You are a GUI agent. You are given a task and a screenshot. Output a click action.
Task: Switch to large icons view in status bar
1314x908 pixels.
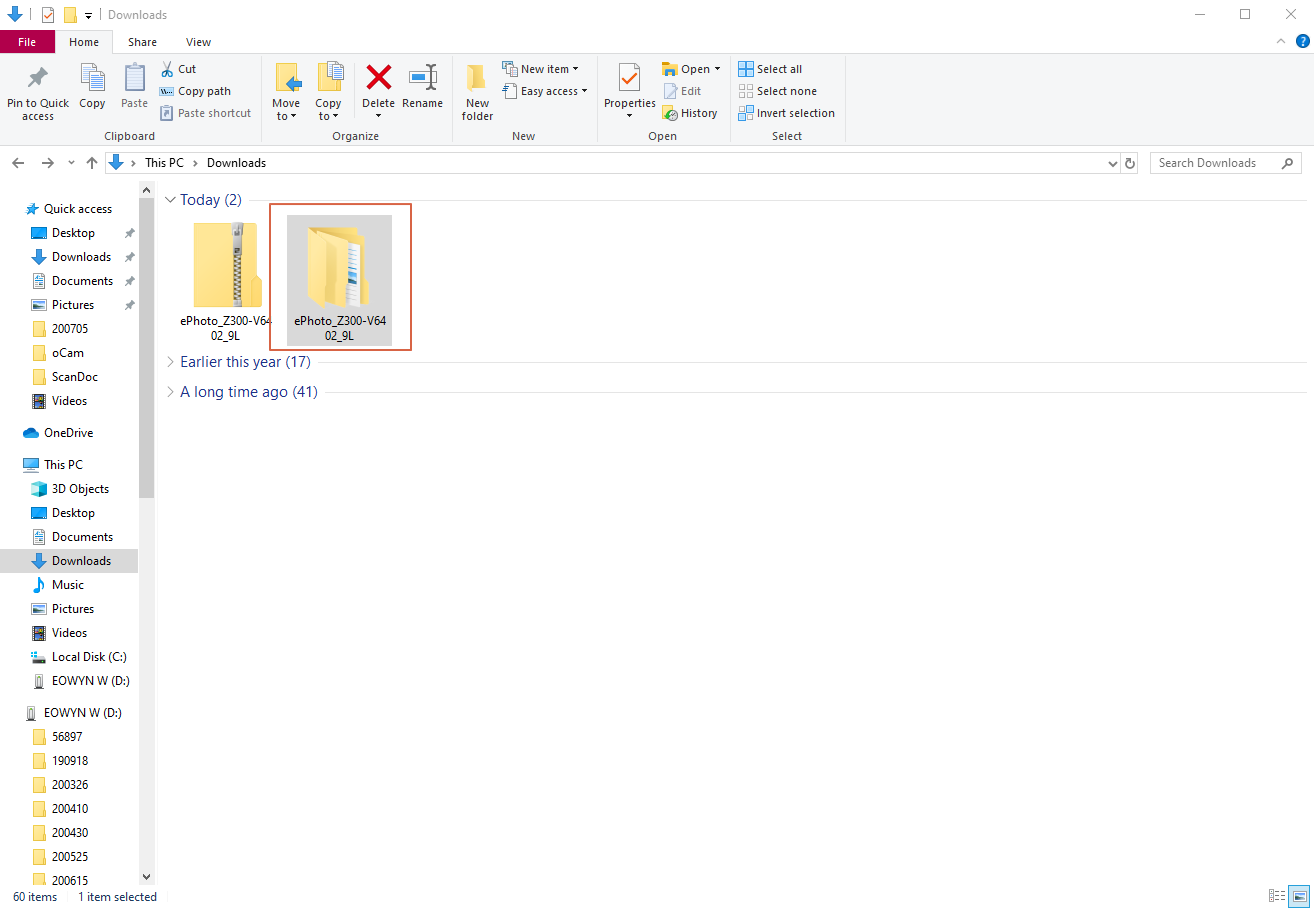pyautogui.click(x=1299, y=896)
